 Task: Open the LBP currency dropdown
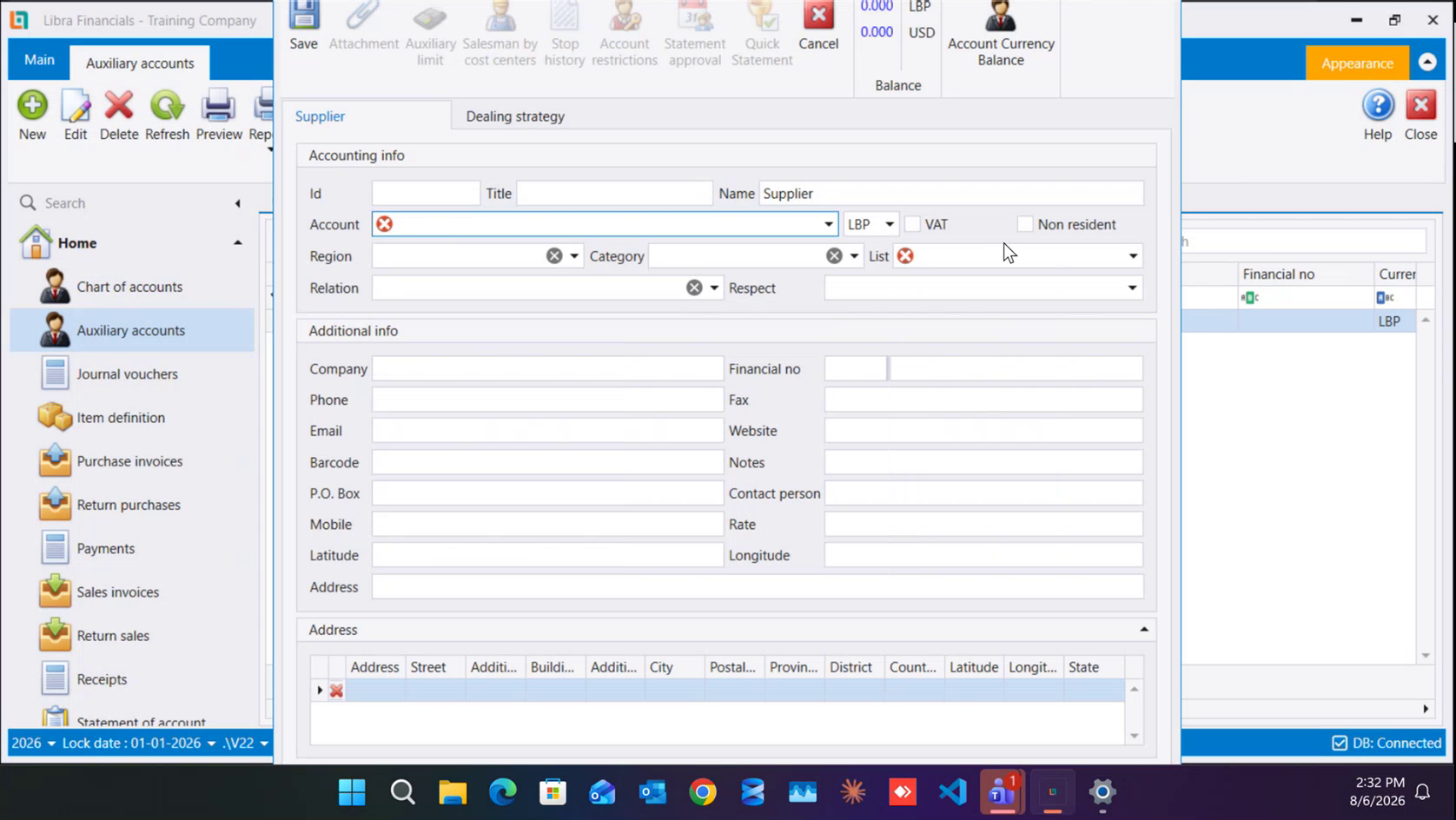[890, 224]
